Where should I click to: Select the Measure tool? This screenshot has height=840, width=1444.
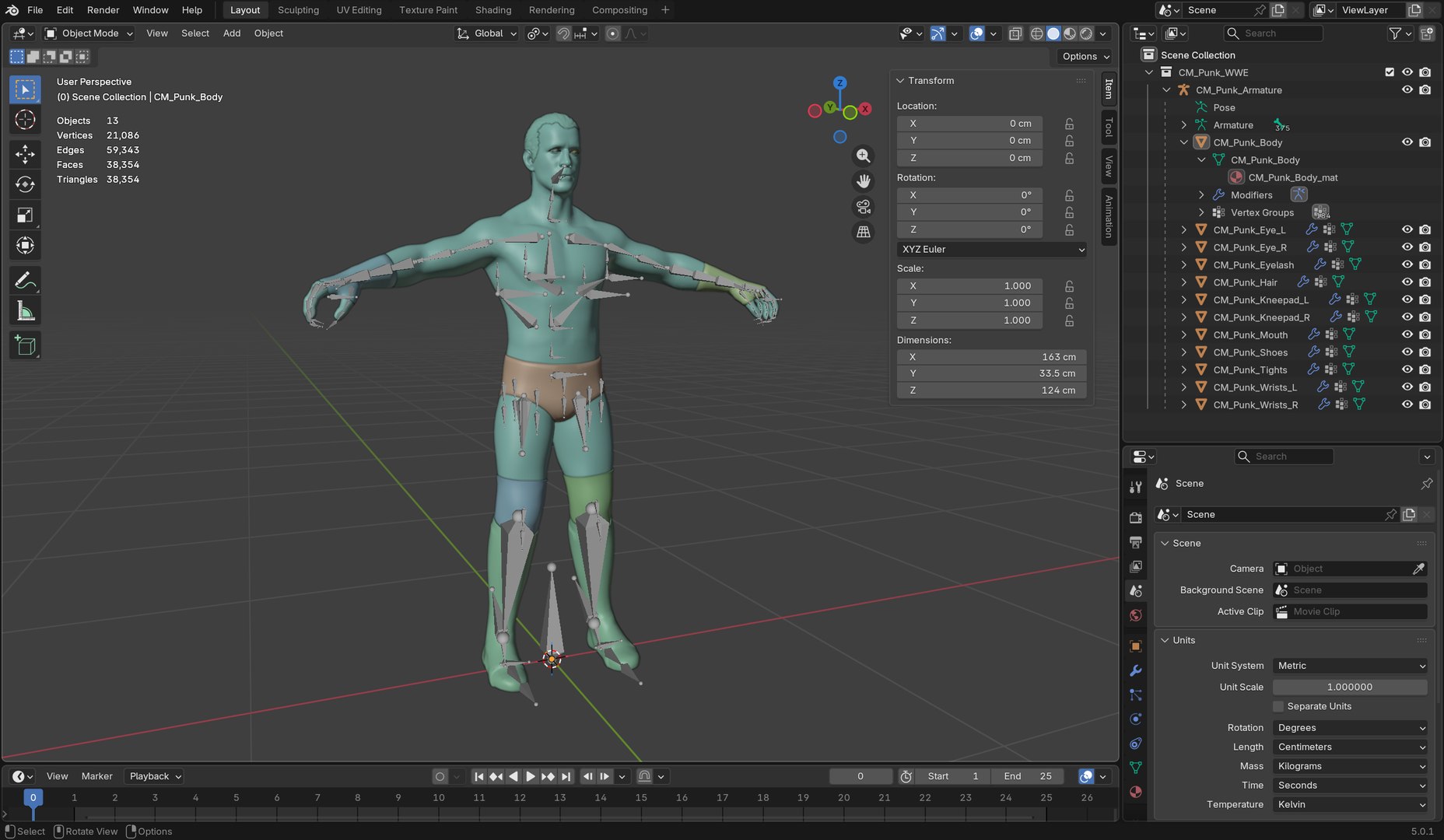[x=25, y=311]
